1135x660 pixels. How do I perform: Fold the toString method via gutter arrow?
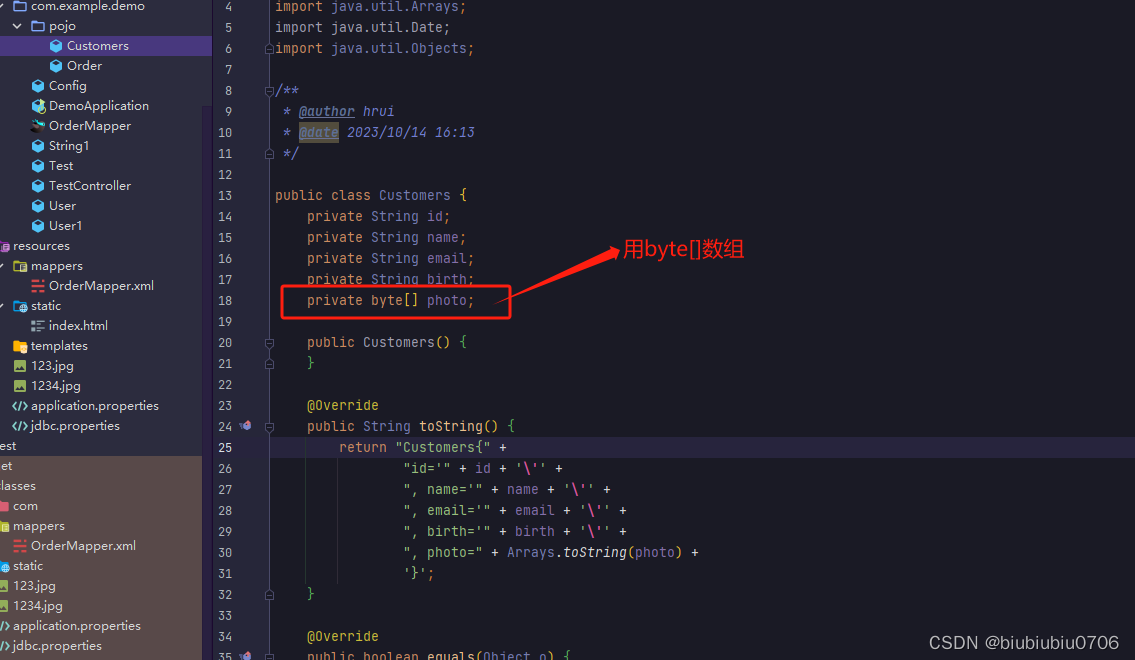[x=269, y=426]
